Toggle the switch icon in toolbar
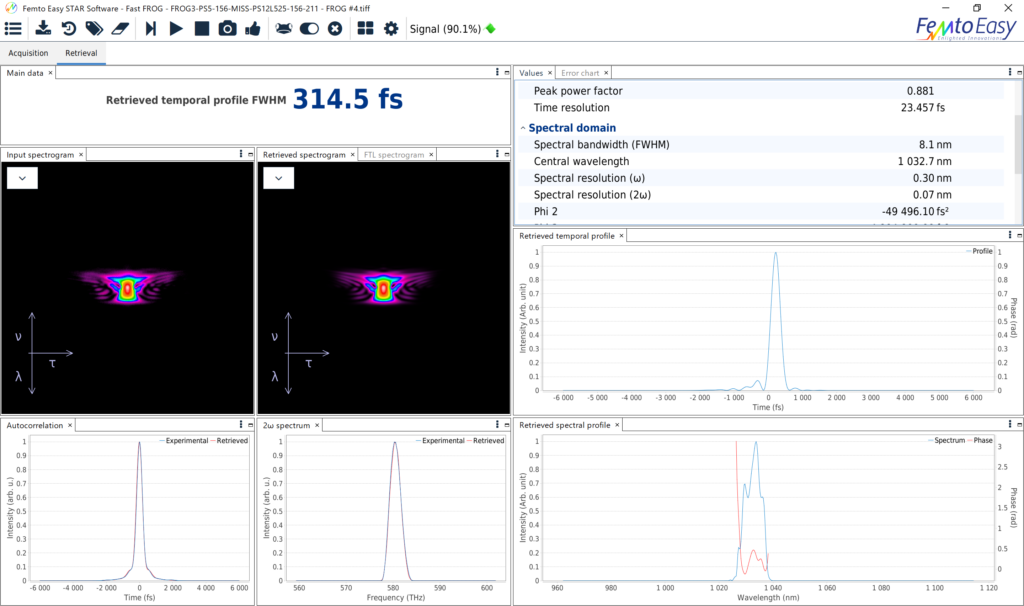The height and width of the screenshot is (606, 1024). point(309,29)
